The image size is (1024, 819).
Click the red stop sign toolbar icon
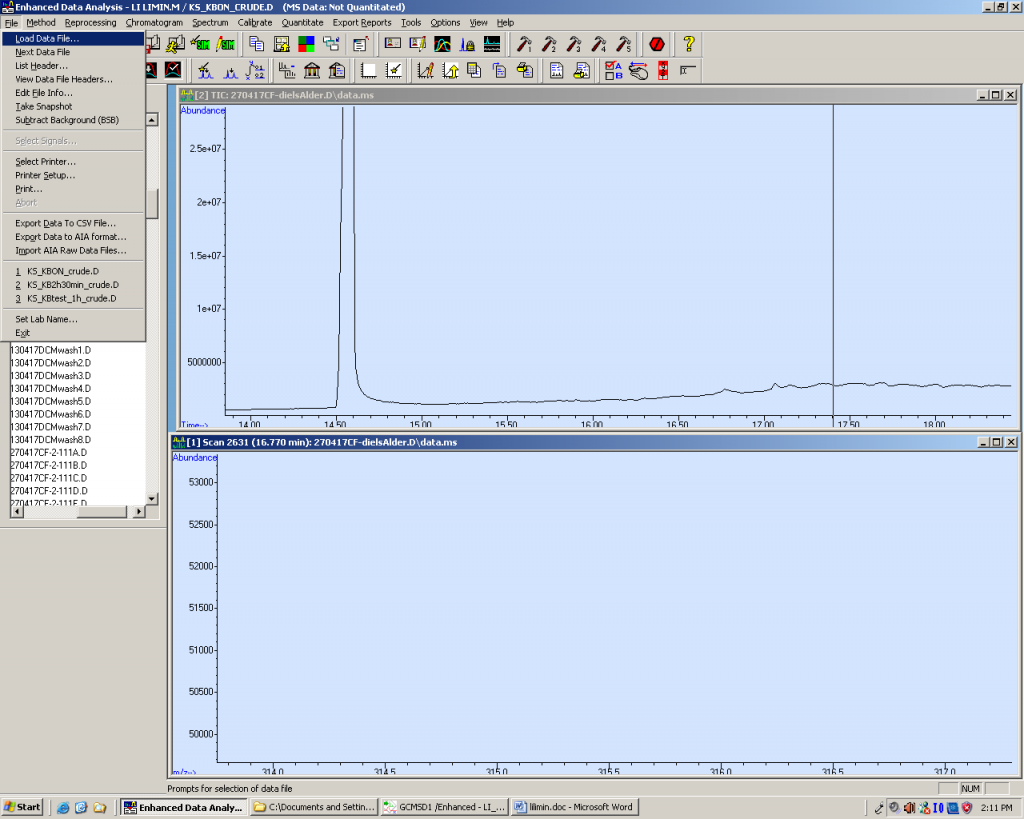coord(657,44)
